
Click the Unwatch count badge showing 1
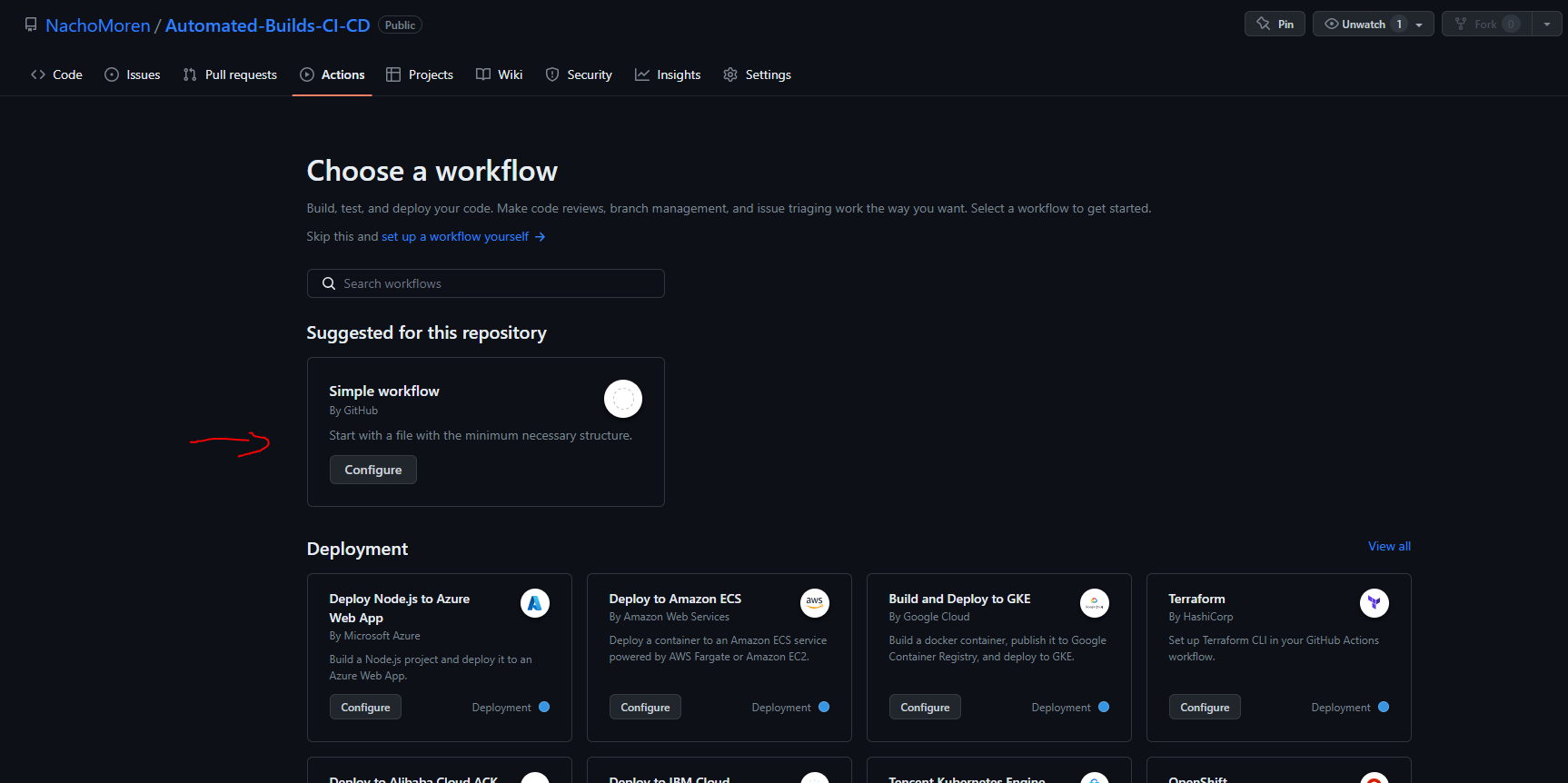click(1399, 25)
